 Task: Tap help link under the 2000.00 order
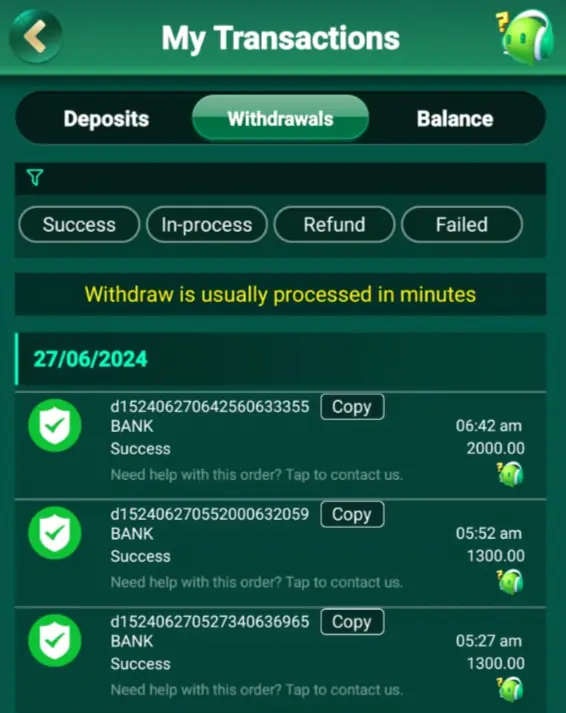(257, 475)
